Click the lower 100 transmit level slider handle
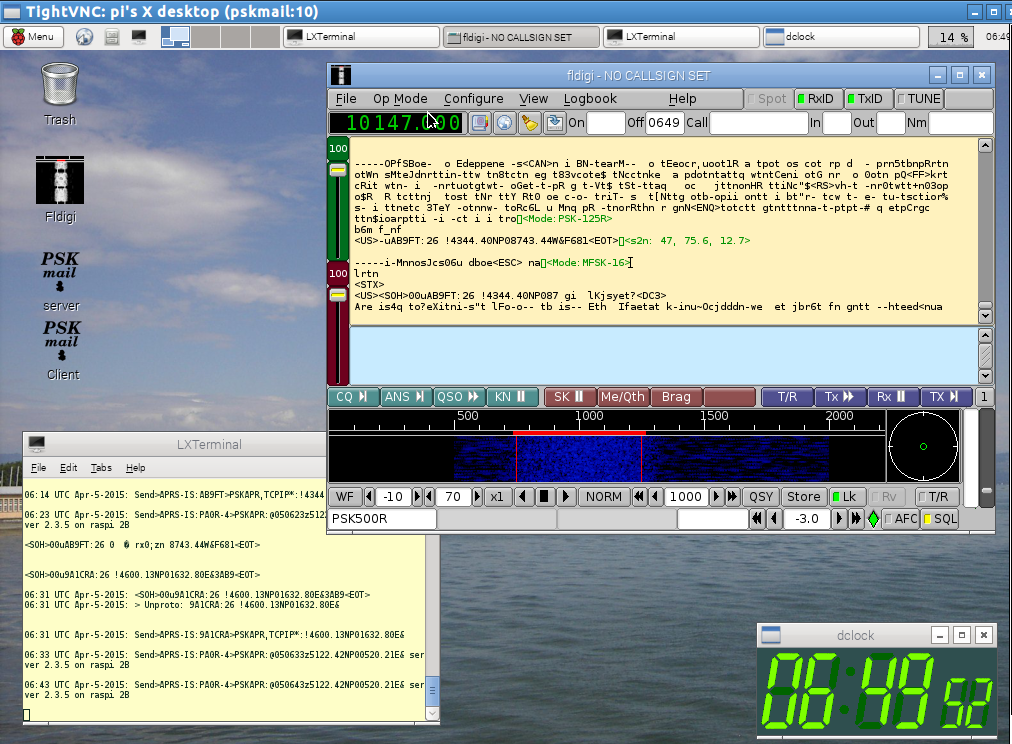The height and width of the screenshot is (744, 1012). [x=338, y=295]
